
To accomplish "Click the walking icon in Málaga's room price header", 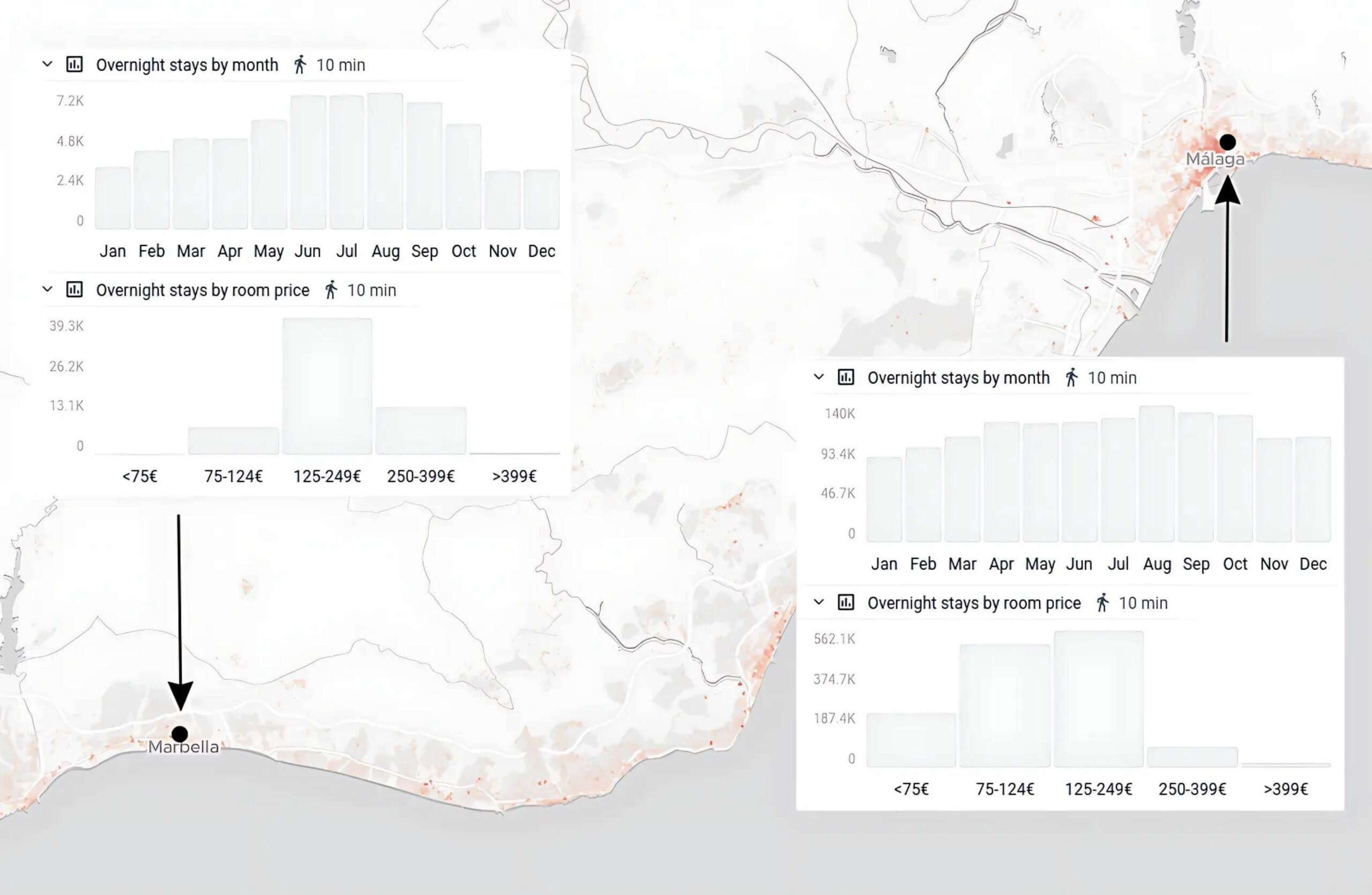I will coord(1103,603).
